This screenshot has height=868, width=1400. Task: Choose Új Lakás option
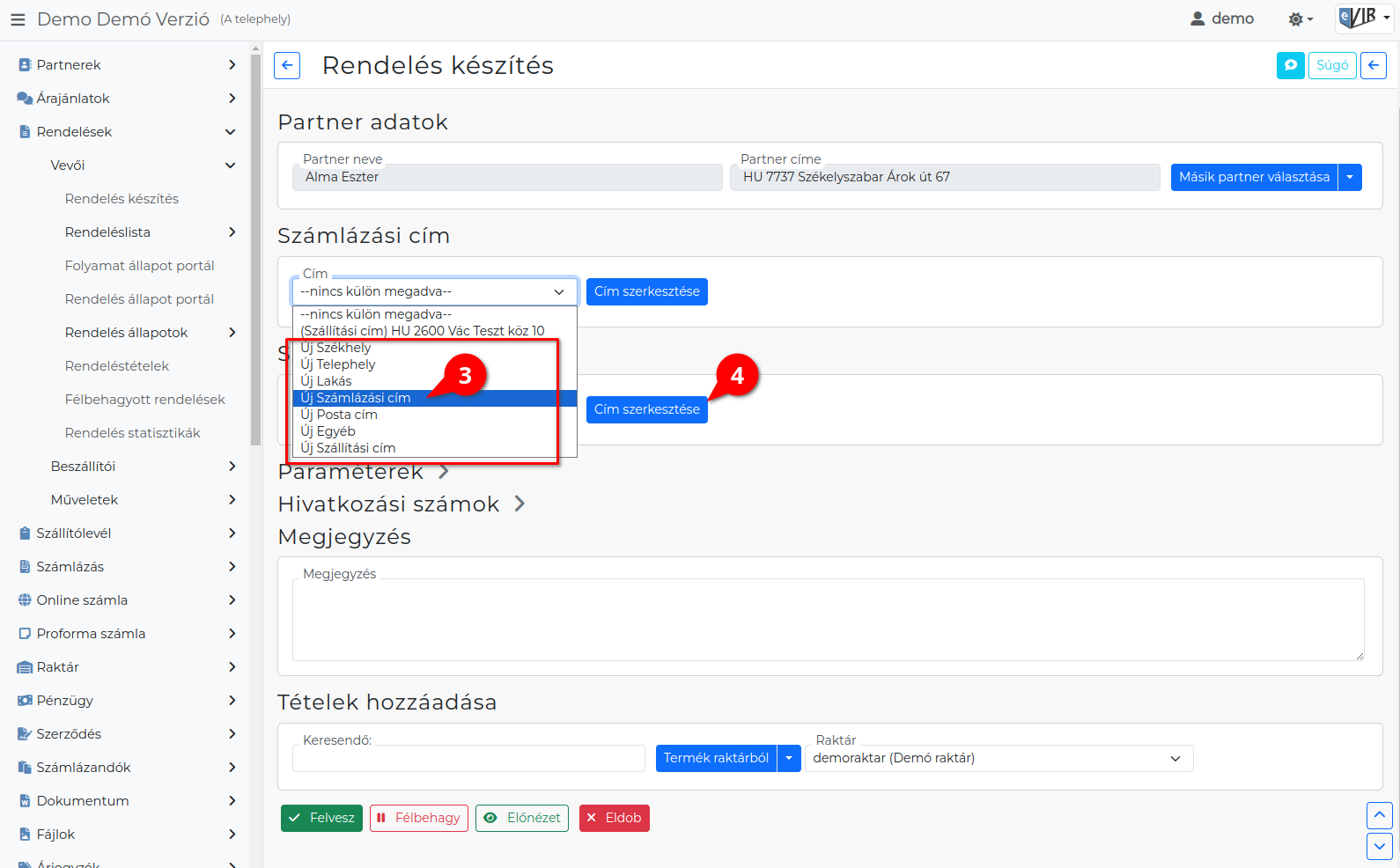[435, 381]
